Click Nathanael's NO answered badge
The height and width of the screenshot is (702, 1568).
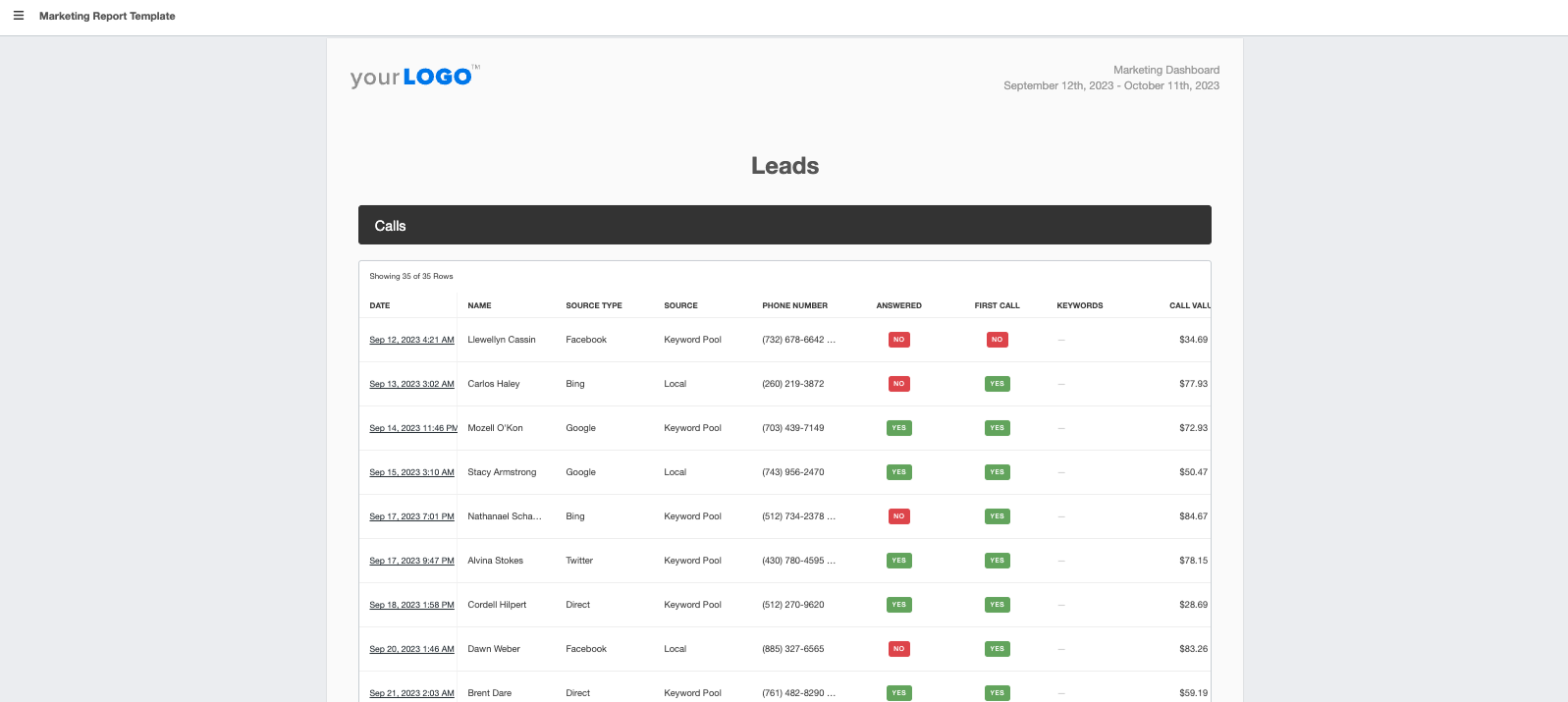pyautogui.click(x=898, y=516)
